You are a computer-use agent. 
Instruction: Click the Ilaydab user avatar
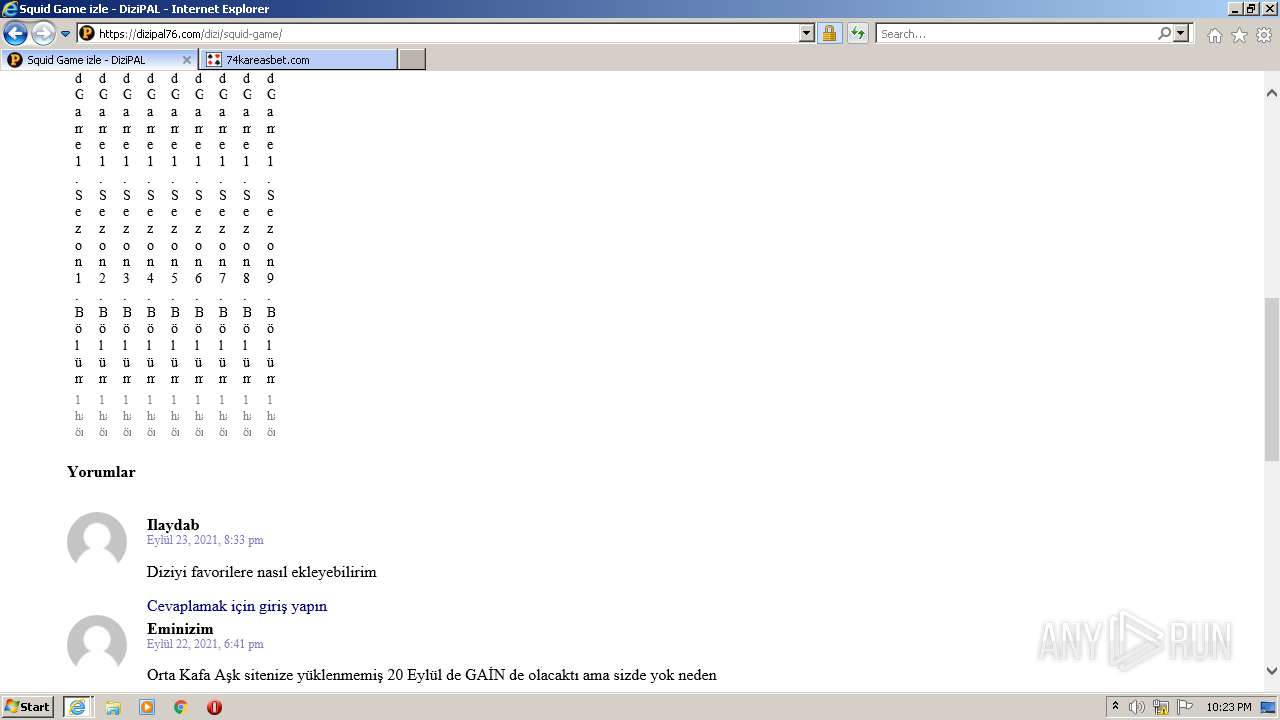(x=97, y=542)
